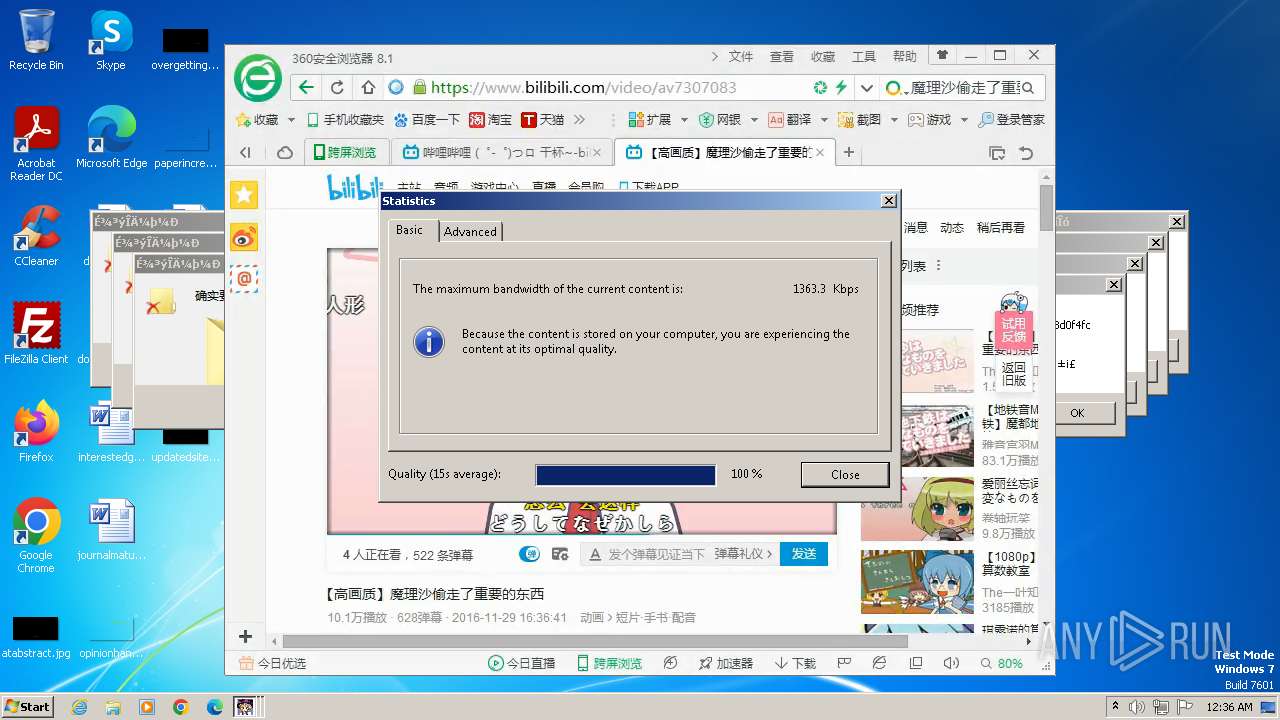Open the CCleaner desktop shortcut
Image resolution: width=1280 pixels, height=720 pixels.
pyautogui.click(x=36, y=236)
